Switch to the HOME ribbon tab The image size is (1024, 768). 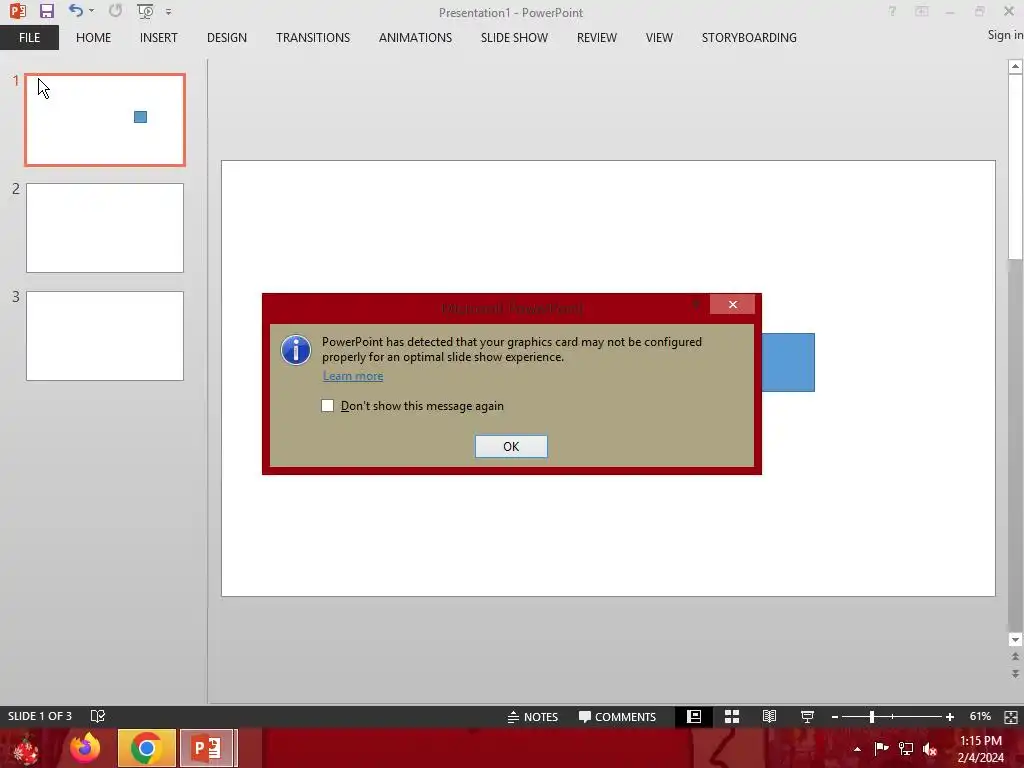pos(93,38)
